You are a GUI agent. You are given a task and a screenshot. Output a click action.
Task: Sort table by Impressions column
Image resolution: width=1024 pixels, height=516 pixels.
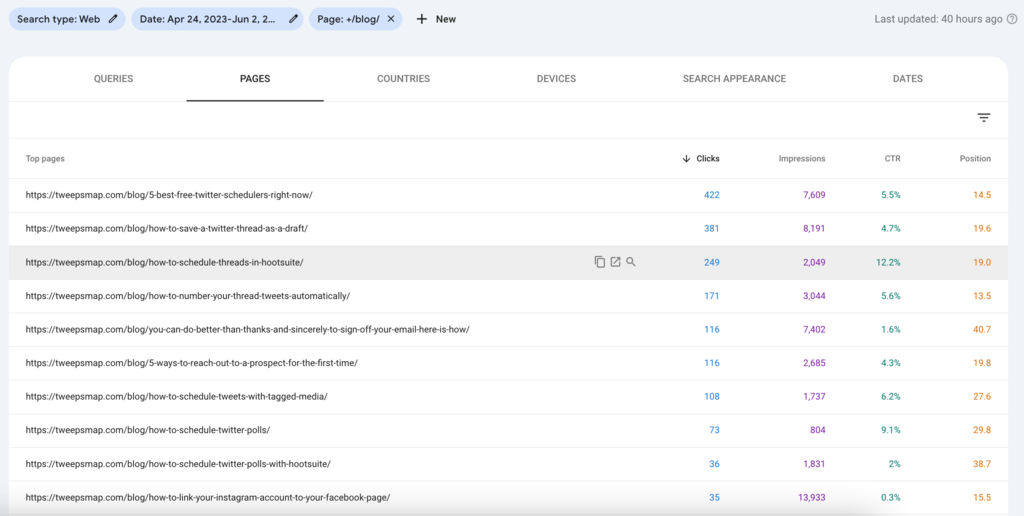pyautogui.click(x=802, y=159)
